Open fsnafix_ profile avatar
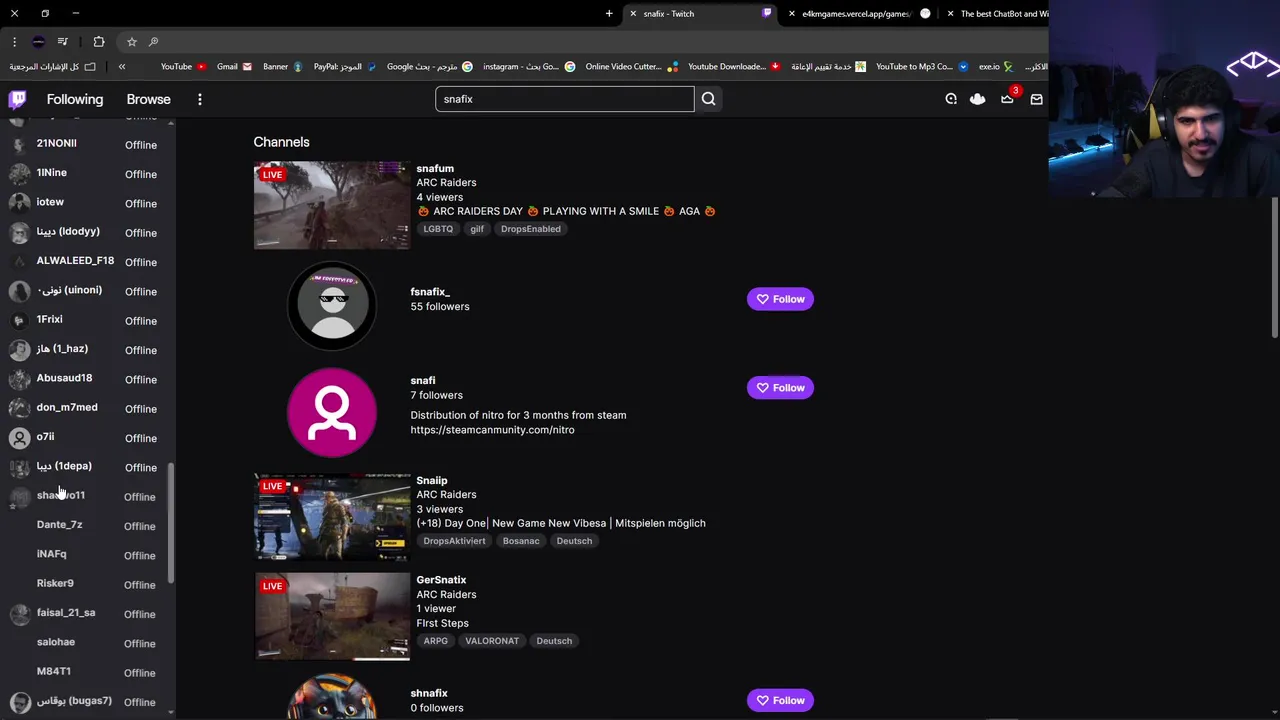The image size is (1280, 720). [x=332, y=305]
